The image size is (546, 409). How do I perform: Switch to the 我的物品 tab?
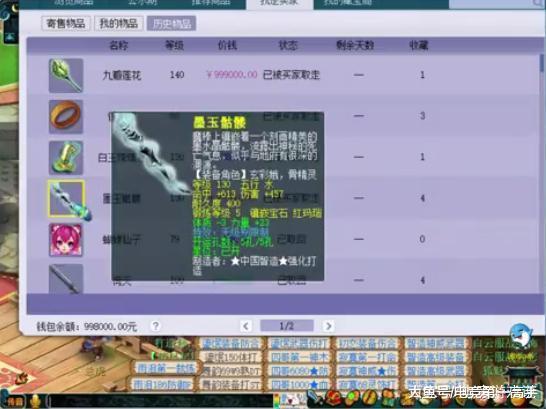click(118, 23)
